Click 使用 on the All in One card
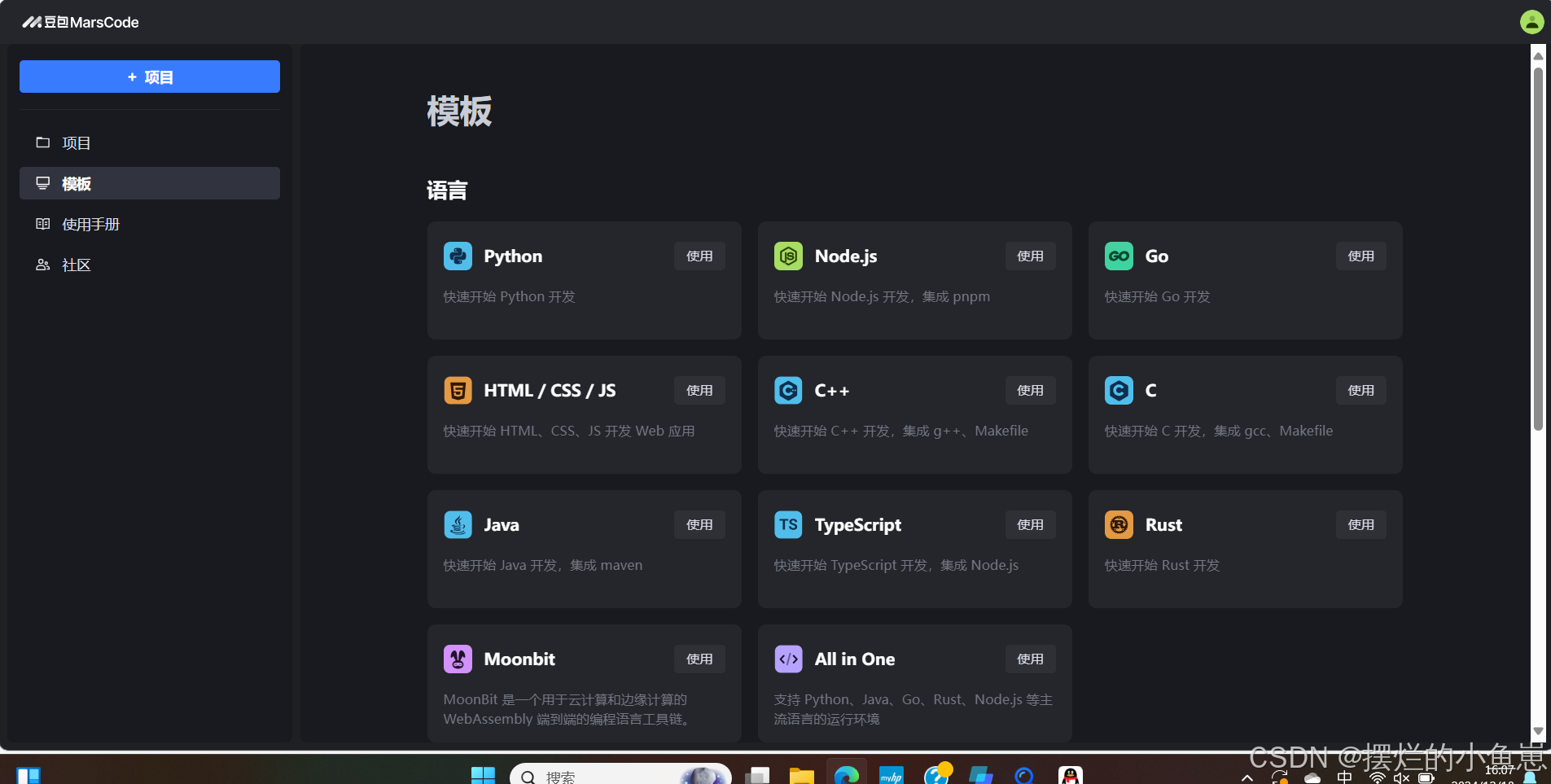Viewport: 1551px width, 784px height. (1030, 659)
